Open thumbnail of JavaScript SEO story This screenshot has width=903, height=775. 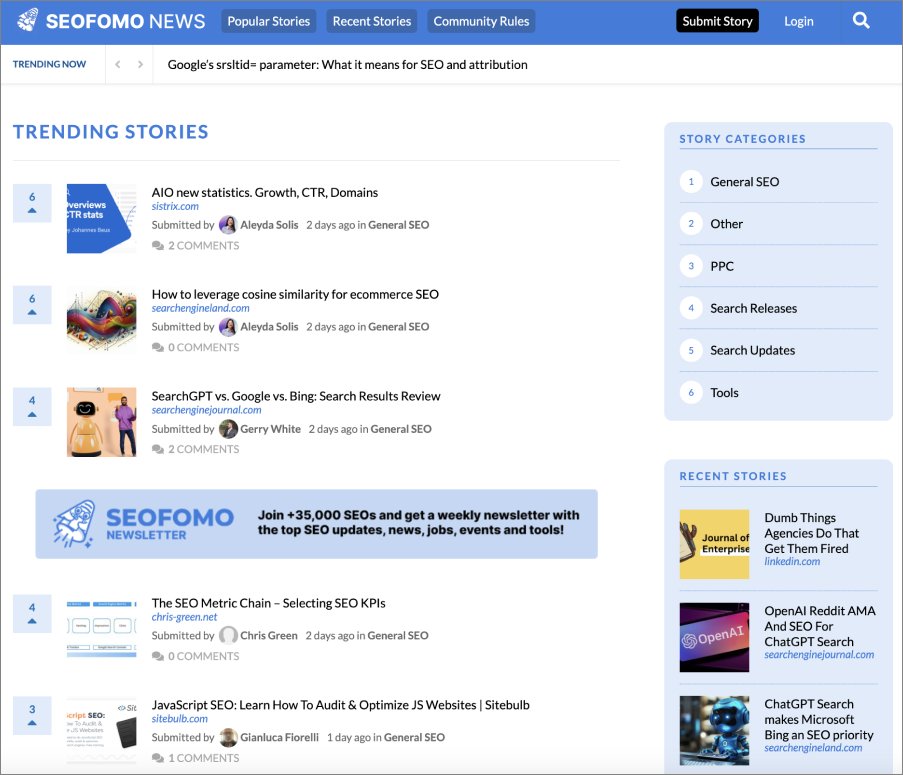(101, 731)
